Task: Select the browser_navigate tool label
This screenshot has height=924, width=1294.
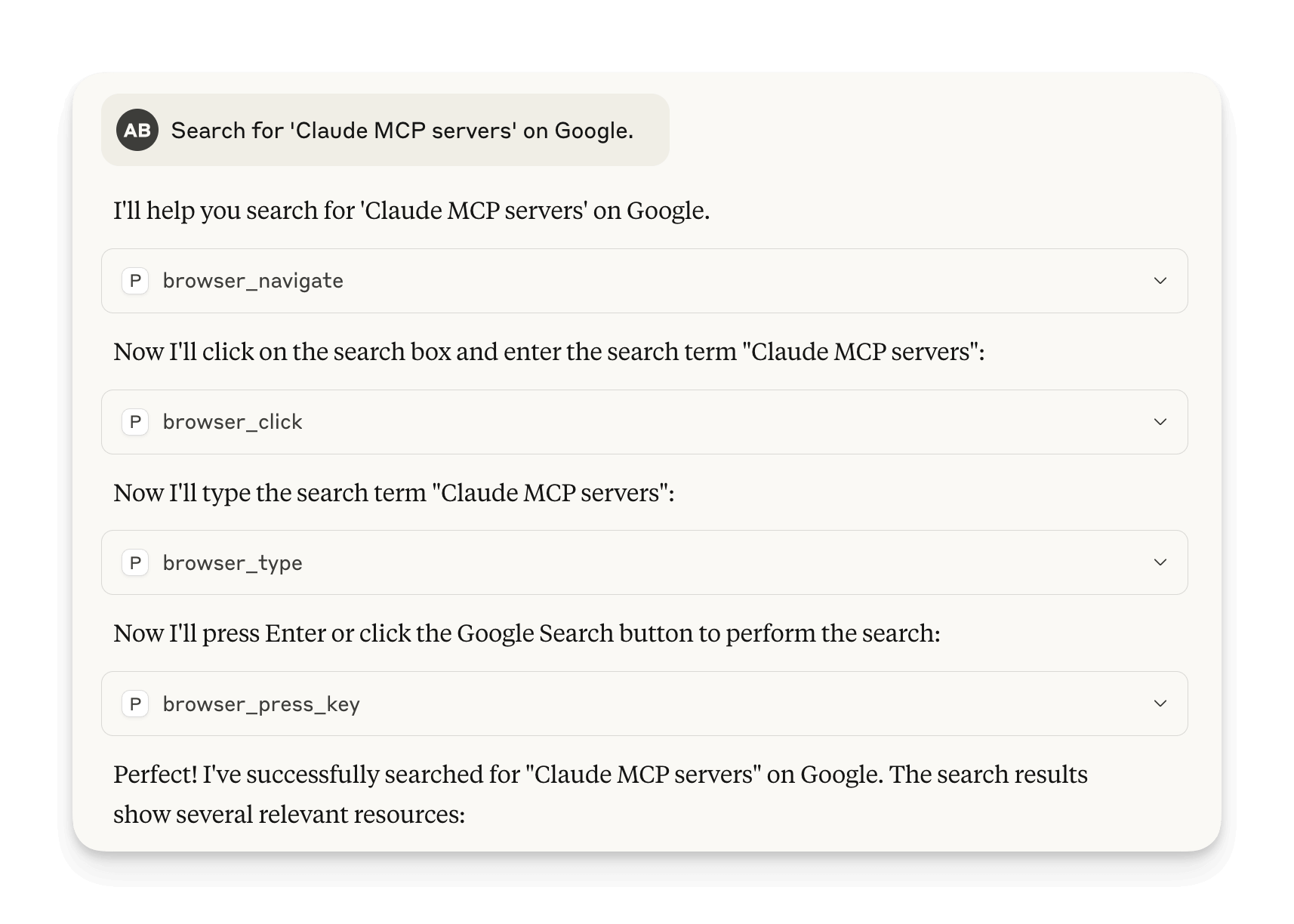Action: point(254,281)
